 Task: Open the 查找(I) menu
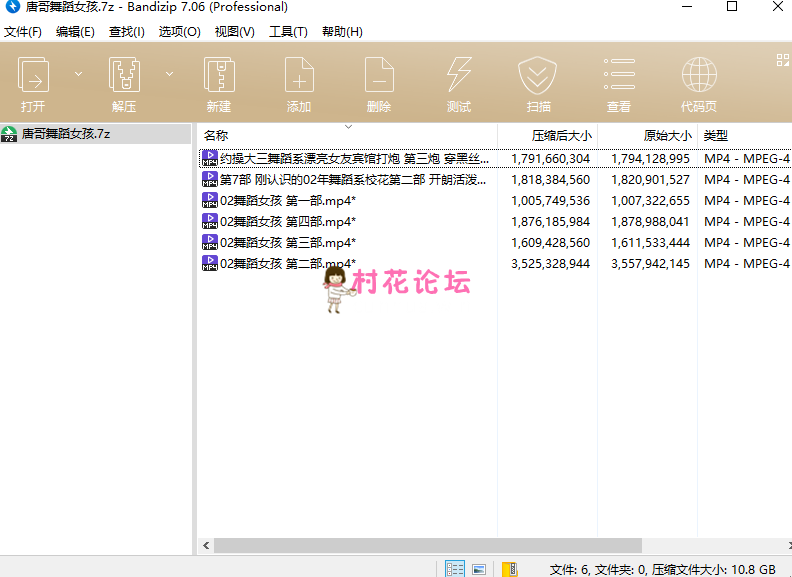[127, 32]
